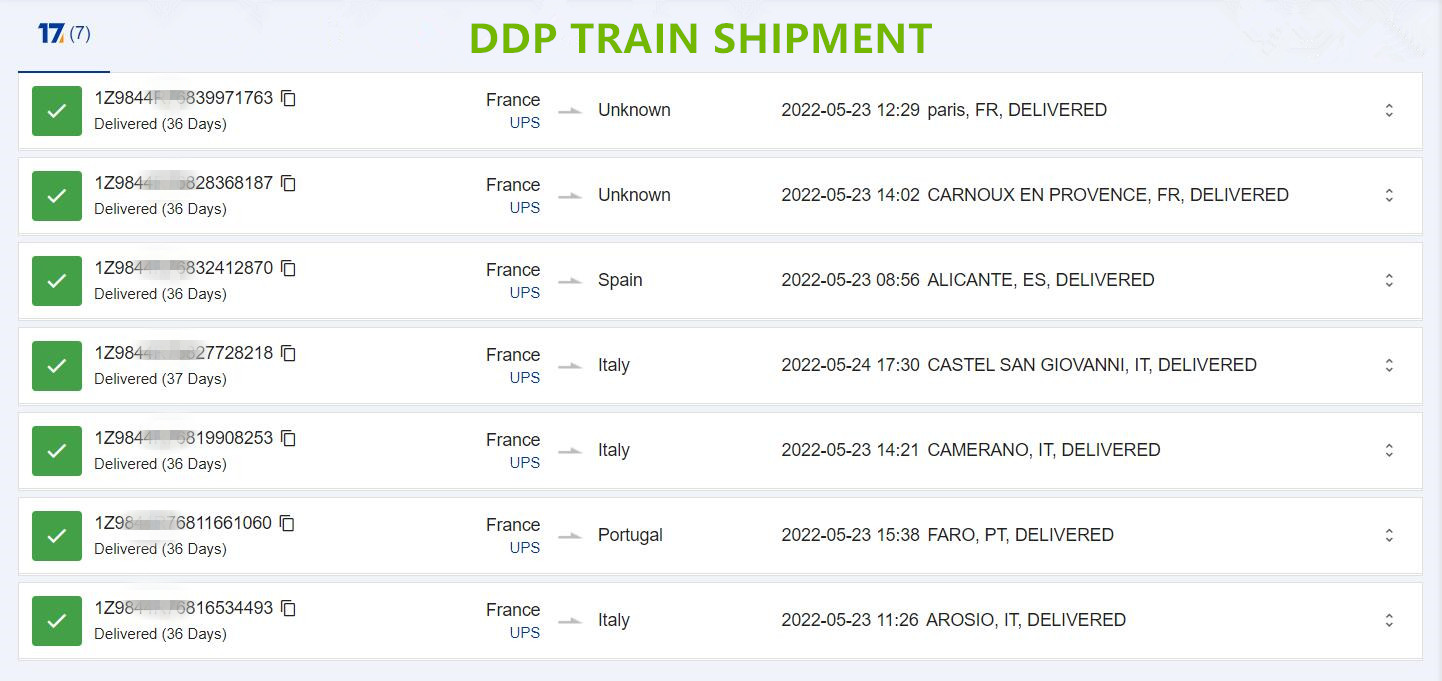Toggle green checkmark for the Paris delivery

pyautogui.click(x=57, y=111)
